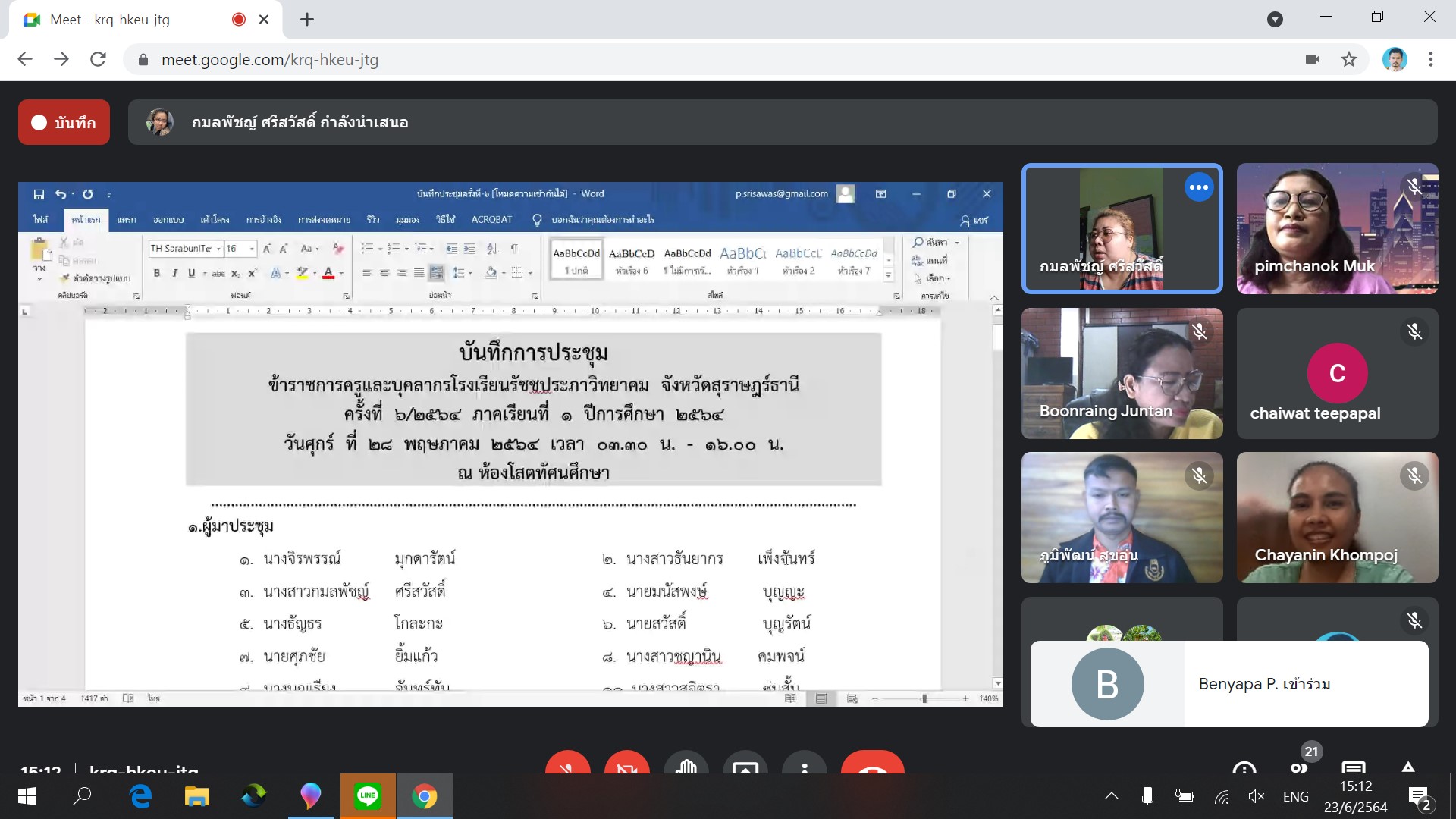Click the camera permission icon in address bar
Viewport: 1456px width, 819px height.
1313,59
